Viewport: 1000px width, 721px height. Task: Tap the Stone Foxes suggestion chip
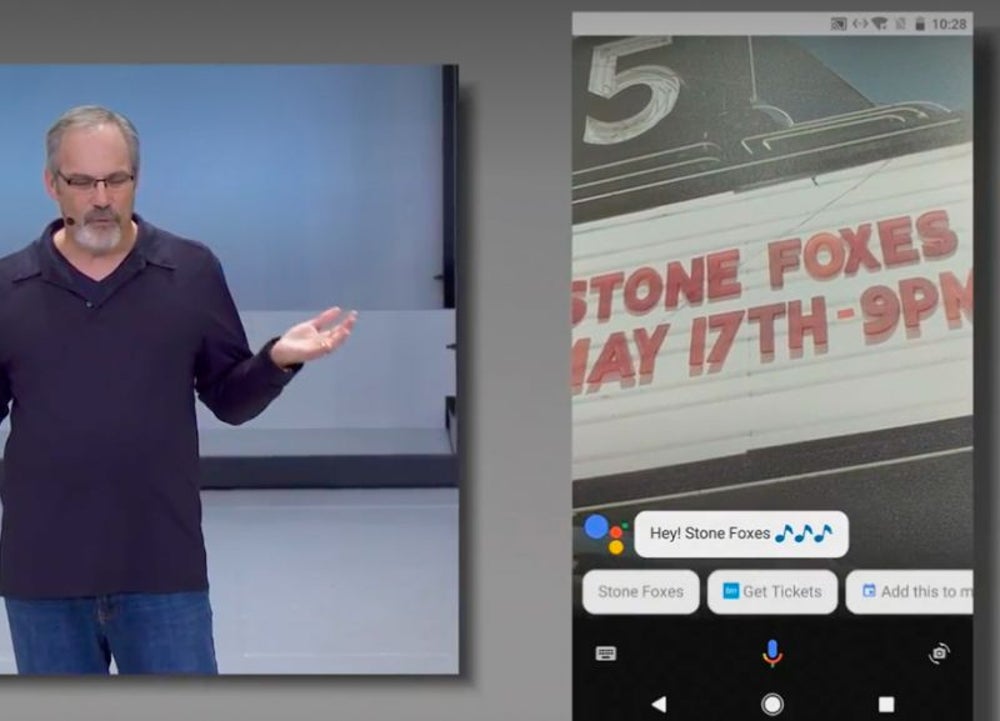(x=640, y=592)
